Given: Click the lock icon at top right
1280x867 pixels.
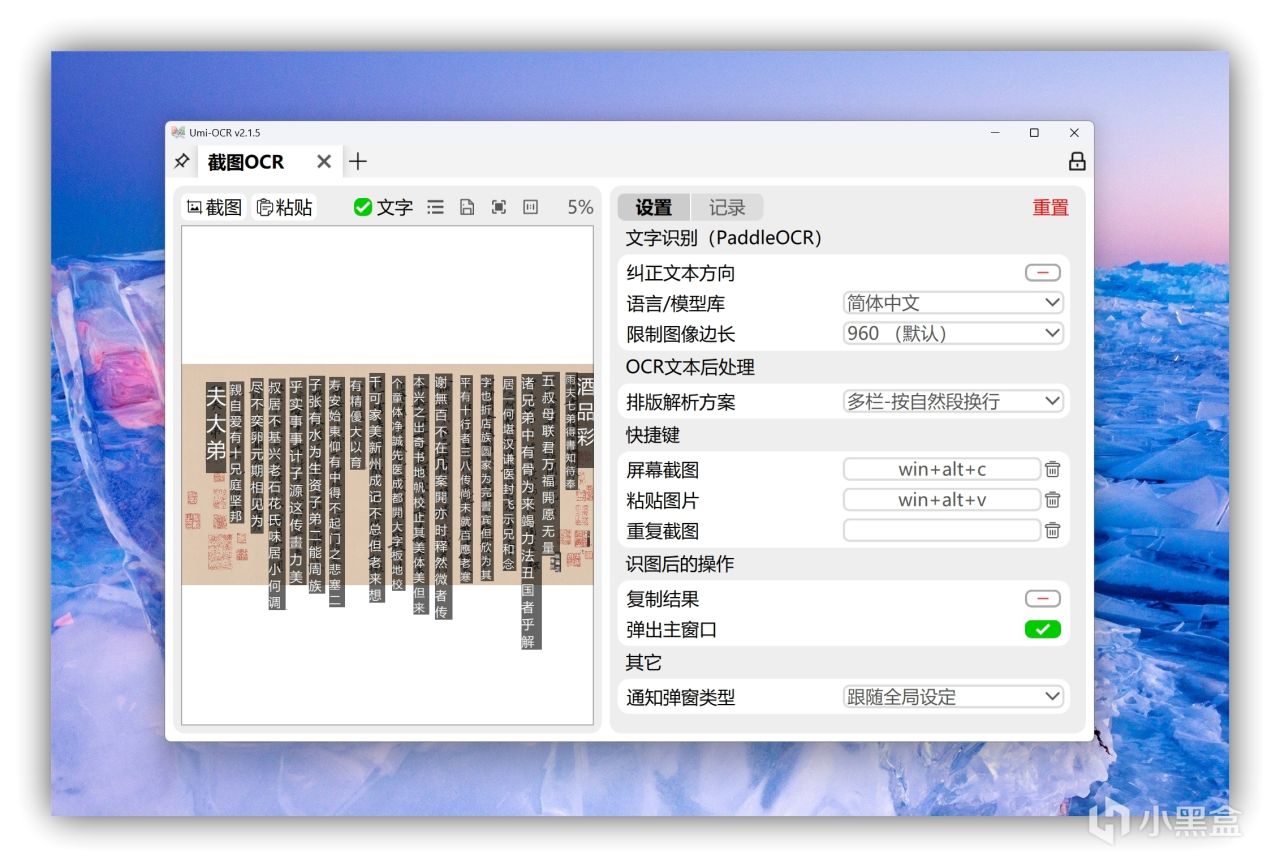Looking at the screenshot, I should point(1076,161).
